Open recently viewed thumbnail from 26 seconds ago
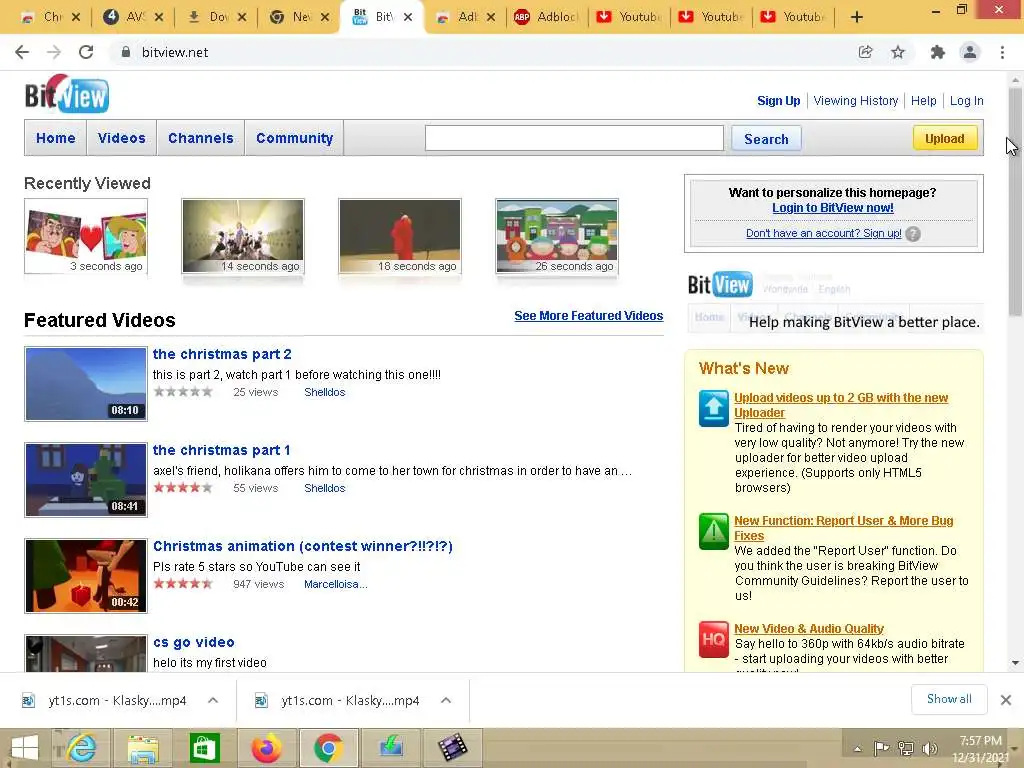 click(556, 236)
